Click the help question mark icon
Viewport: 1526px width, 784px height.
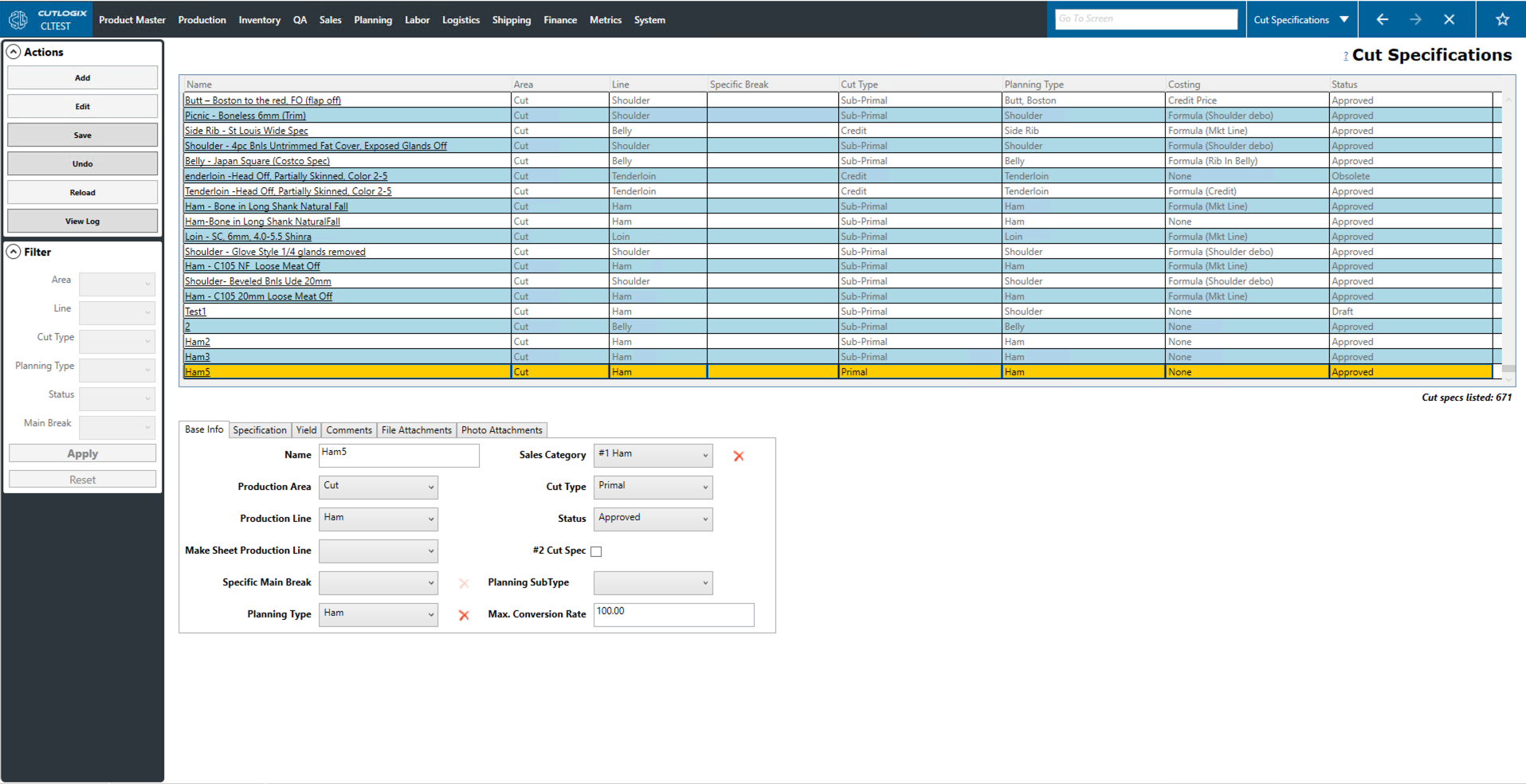tap(1346, 56)
